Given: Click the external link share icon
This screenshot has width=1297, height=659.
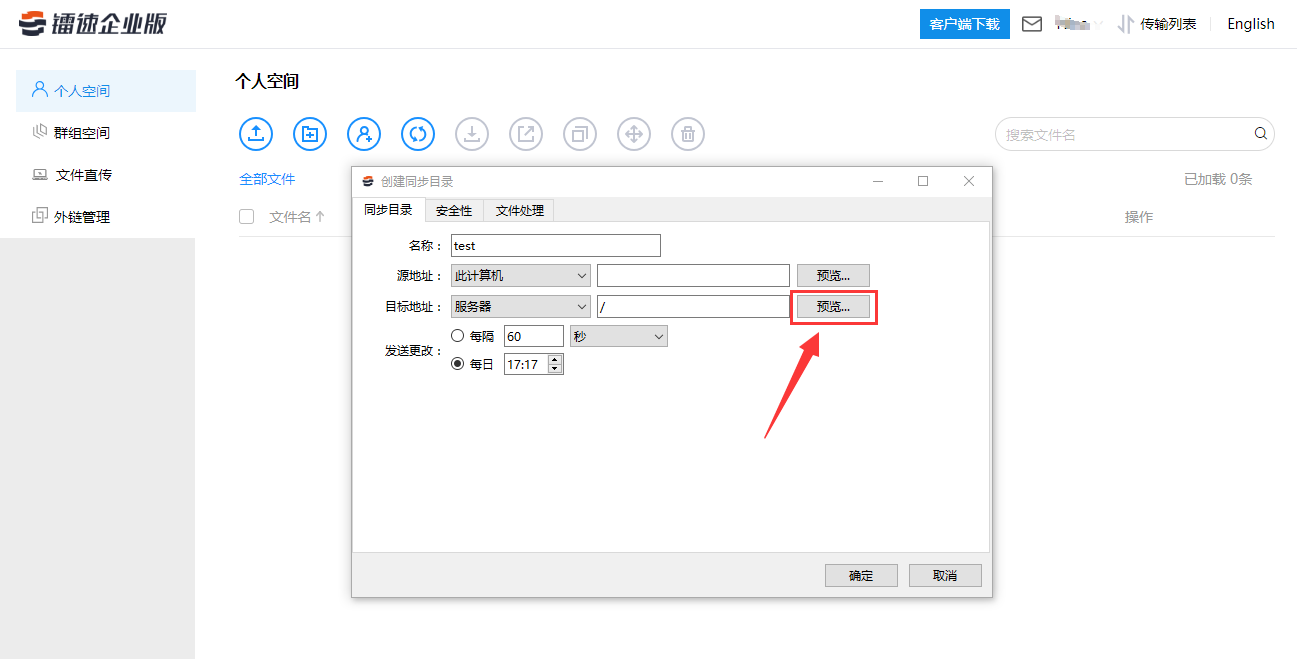Looking at the screenshot, I should 525,133.
